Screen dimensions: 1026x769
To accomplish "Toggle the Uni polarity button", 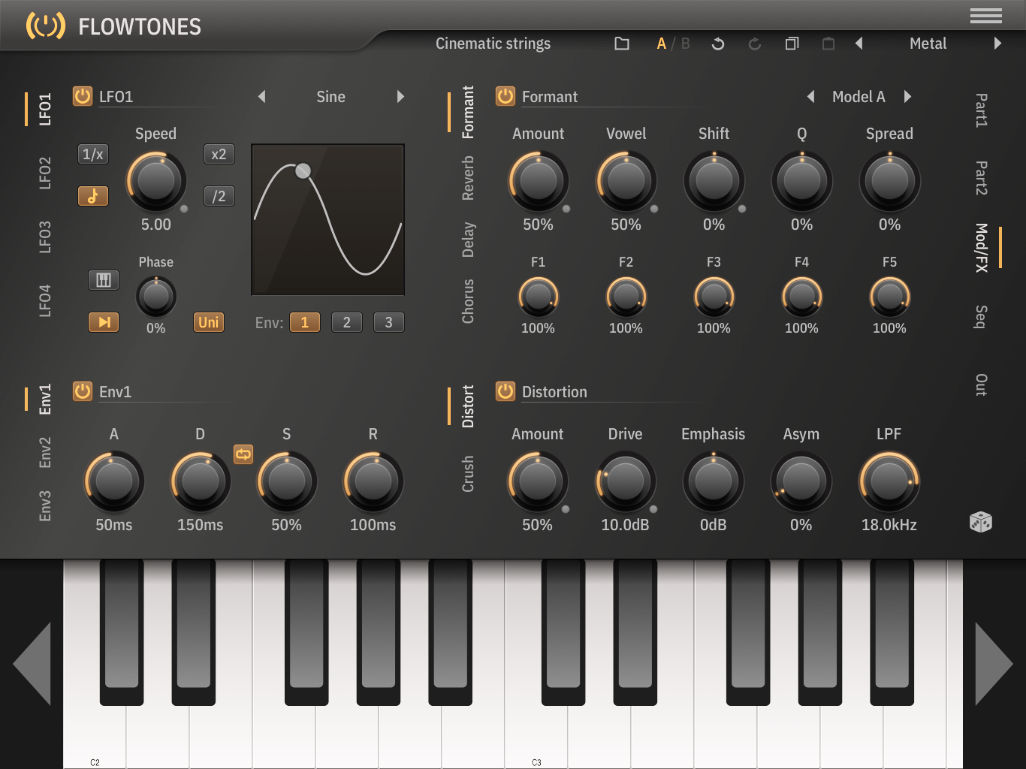I will click(x=209, y=322).
